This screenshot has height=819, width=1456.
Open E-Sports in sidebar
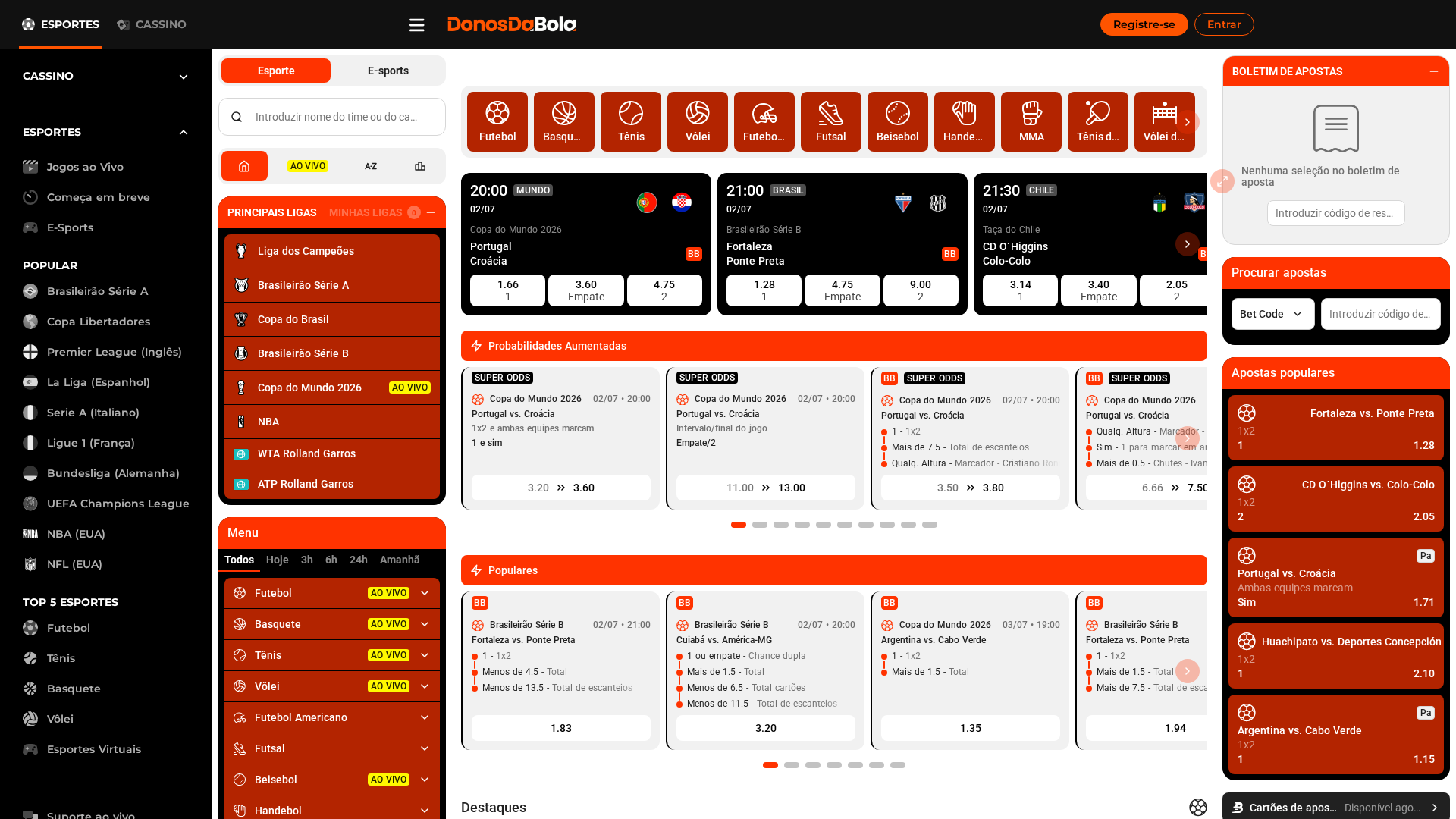[70, 227]
